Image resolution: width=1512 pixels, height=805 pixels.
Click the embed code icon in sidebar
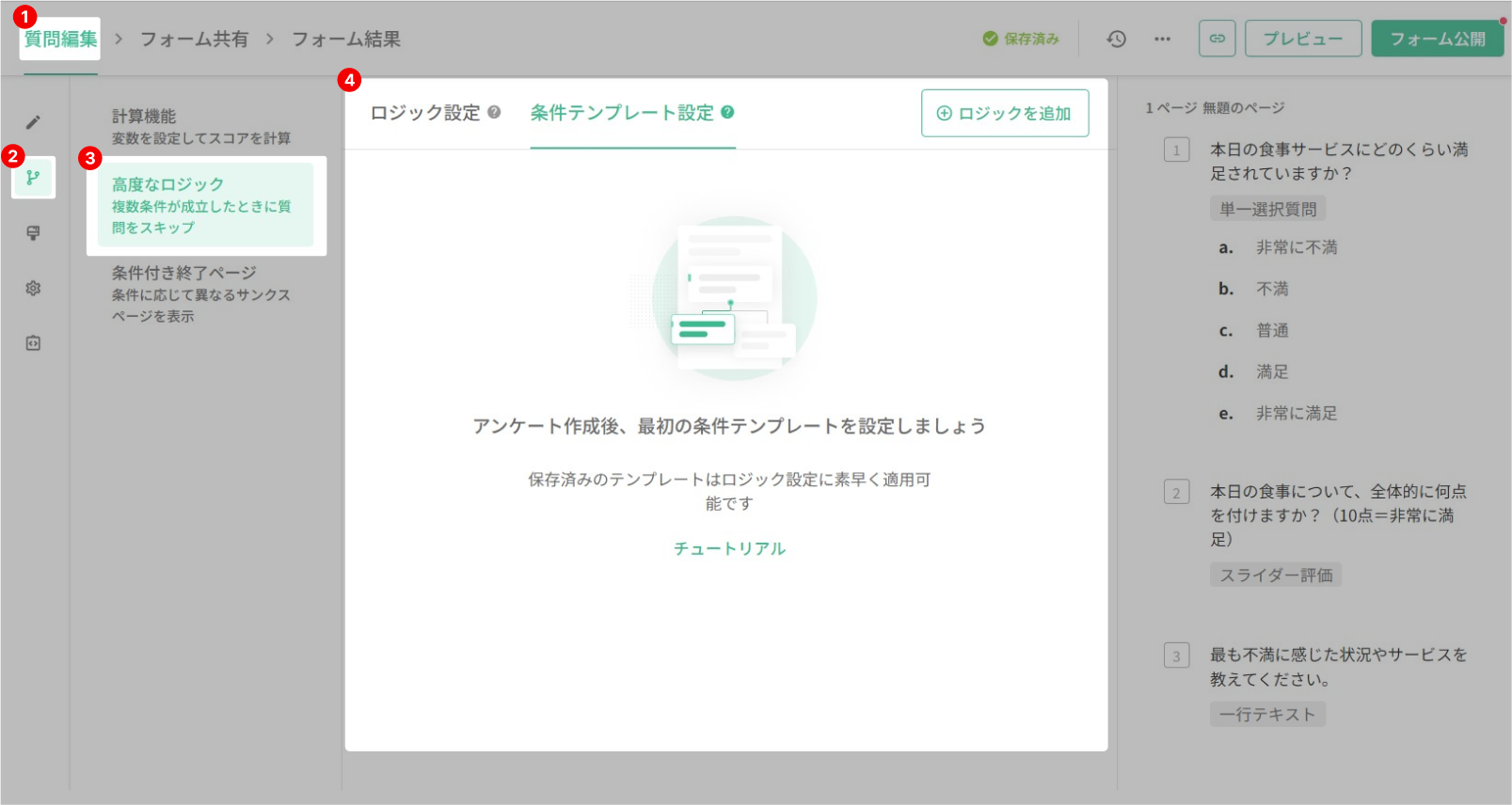[33, 343]
